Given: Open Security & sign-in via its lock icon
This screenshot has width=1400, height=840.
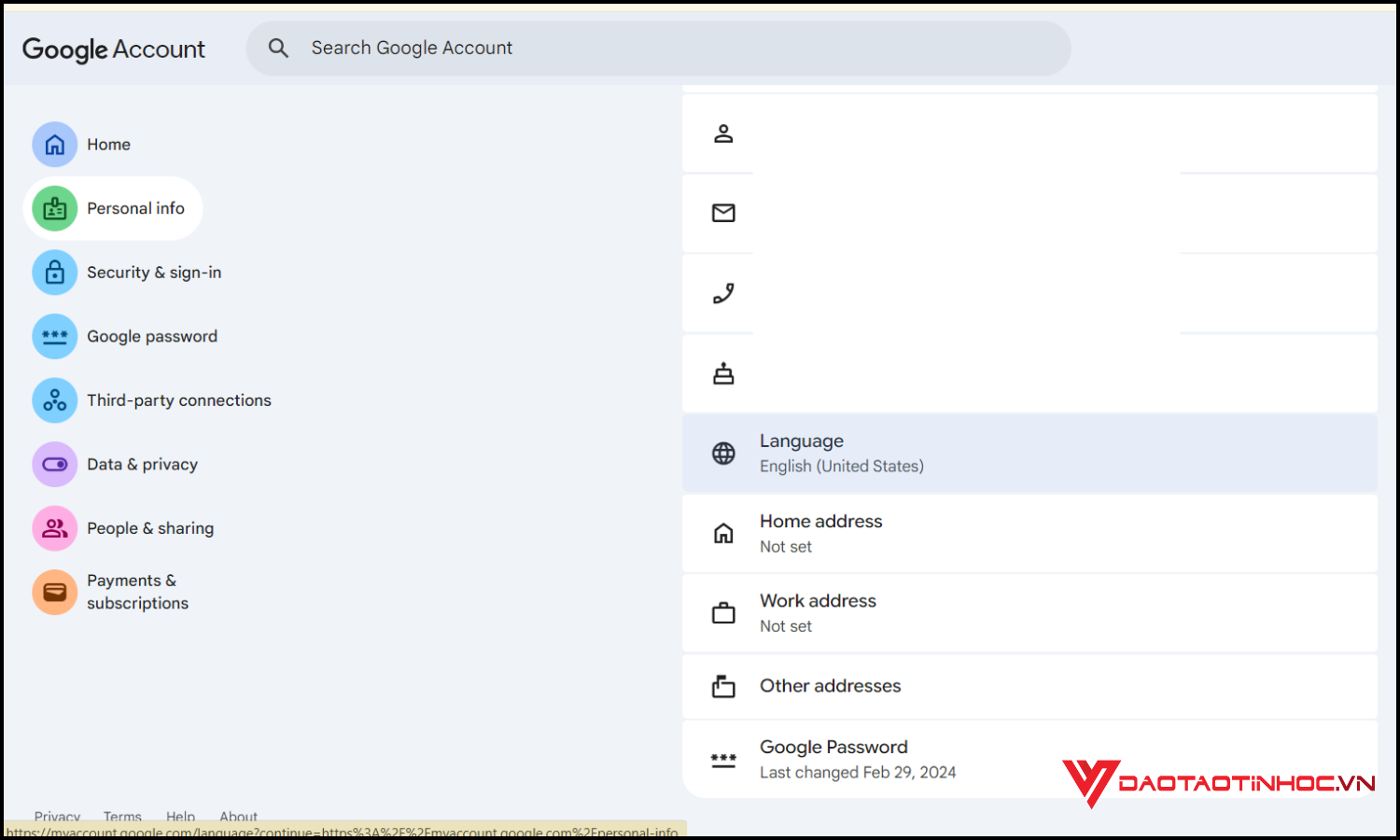Looking at the screenshot, I should point(55,272).
